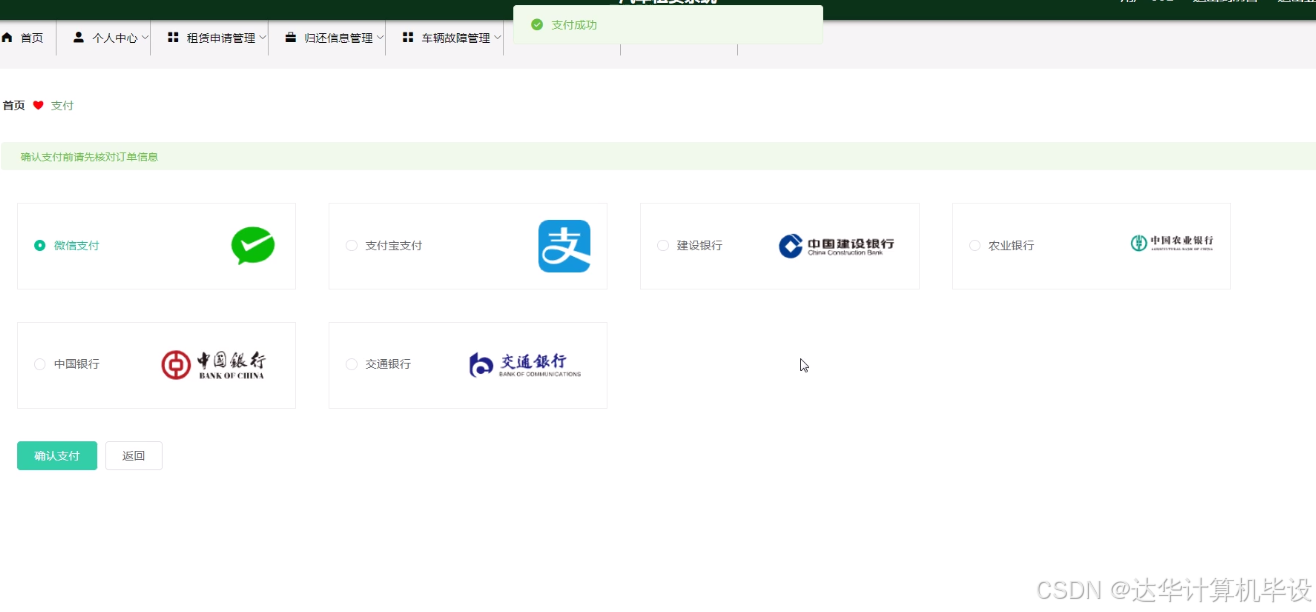The width and height of the screenshot is (1316, 612).
Task: Select the 支付宝支付 radio button
Action: [x=351, y=245]
